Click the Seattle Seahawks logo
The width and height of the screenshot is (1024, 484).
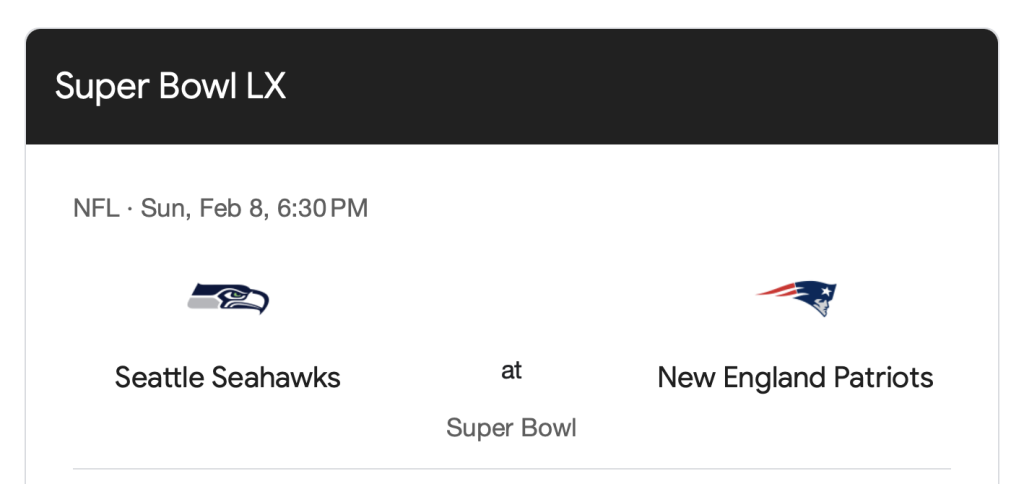[228, 298]
